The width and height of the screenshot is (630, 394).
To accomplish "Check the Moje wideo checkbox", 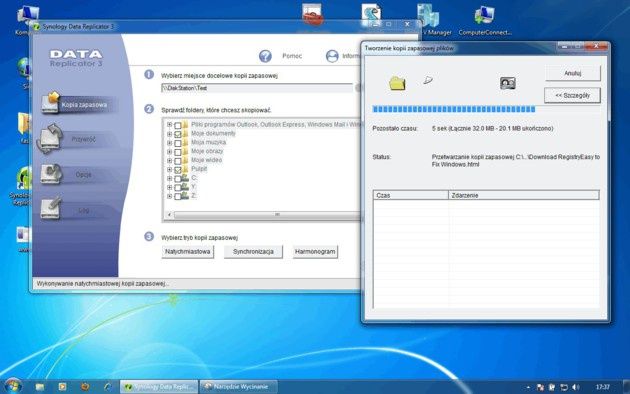I will 178,161.
